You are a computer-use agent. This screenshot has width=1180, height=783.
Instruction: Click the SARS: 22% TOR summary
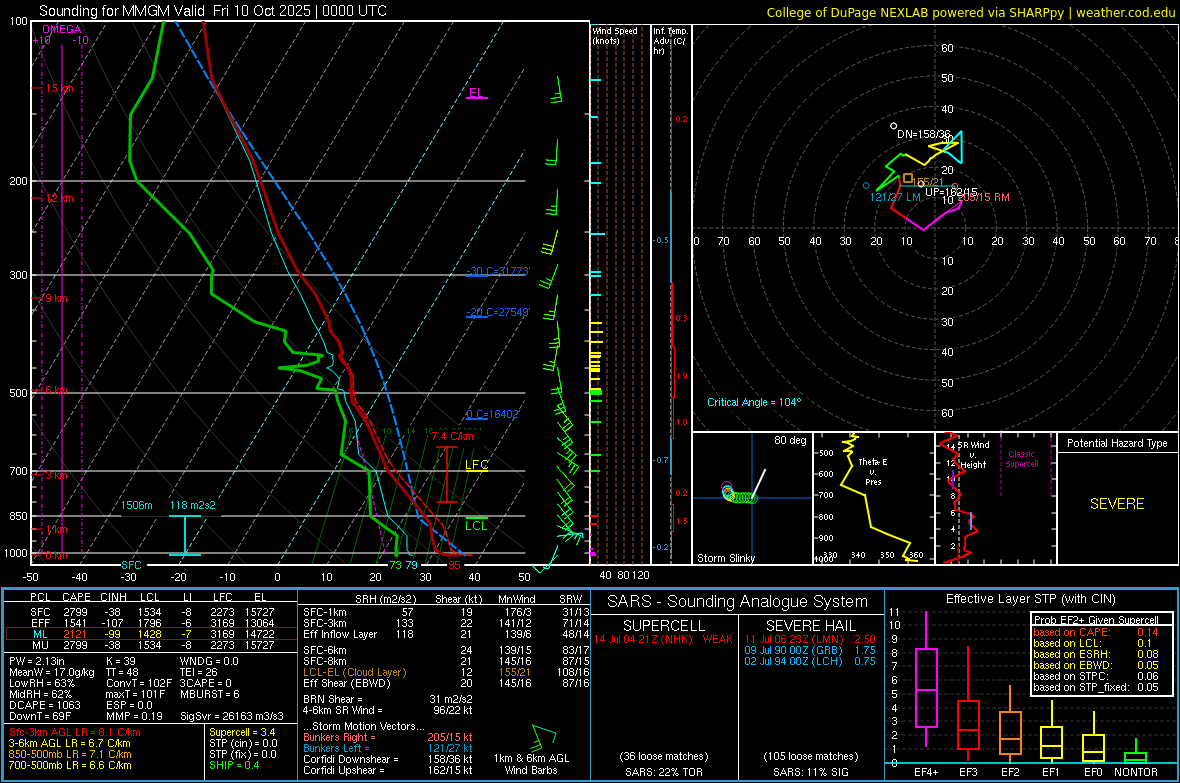tap(663, 772)
